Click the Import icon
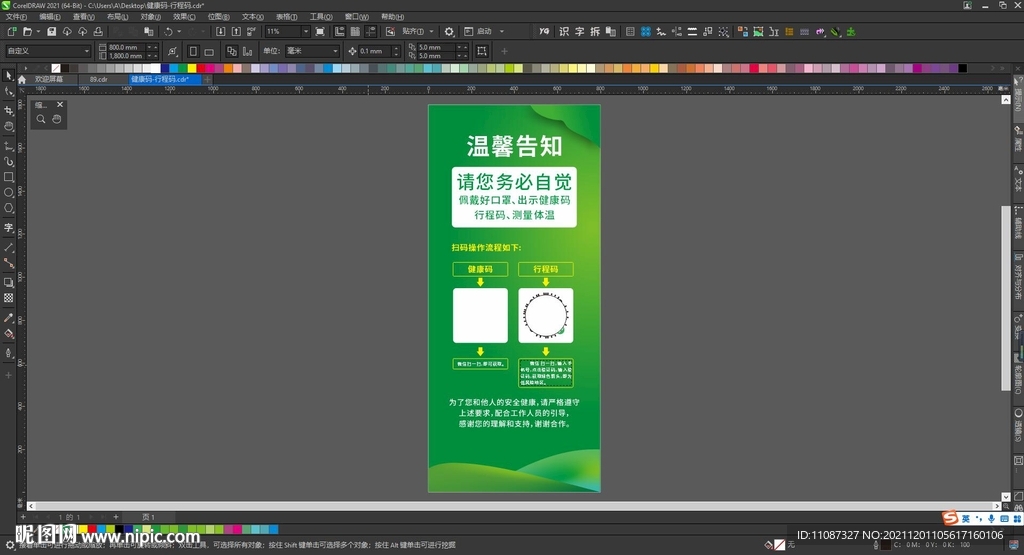This screenshot has width=1024, height=555. [x=221, y=31]
